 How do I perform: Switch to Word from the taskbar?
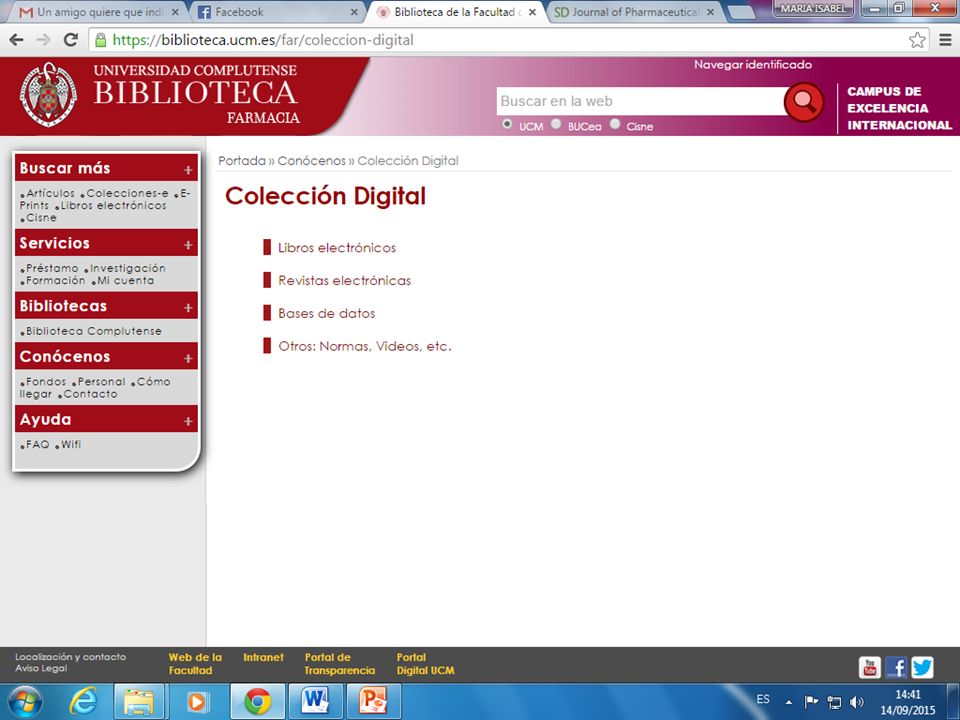[x=315, y=702]
